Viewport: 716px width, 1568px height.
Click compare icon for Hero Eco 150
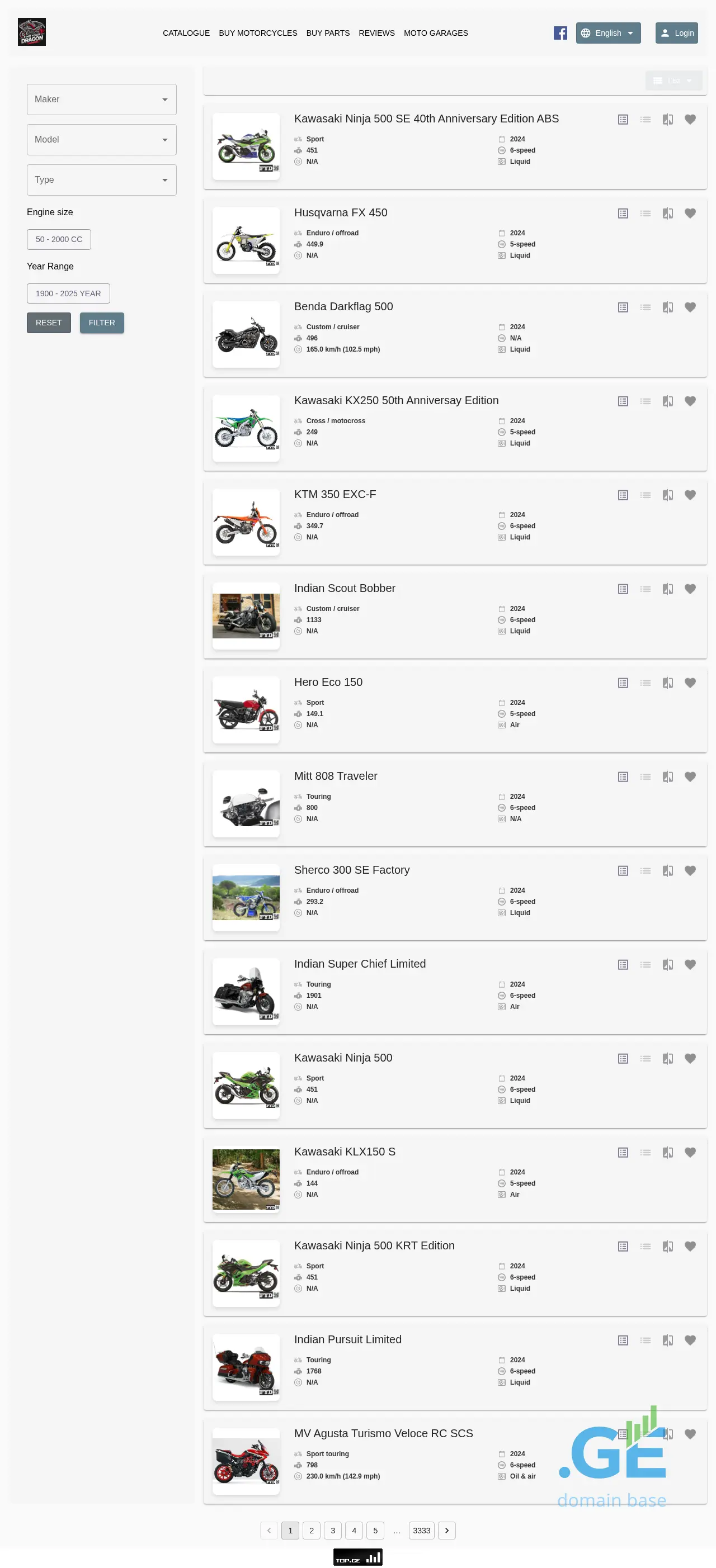point(667,683)
